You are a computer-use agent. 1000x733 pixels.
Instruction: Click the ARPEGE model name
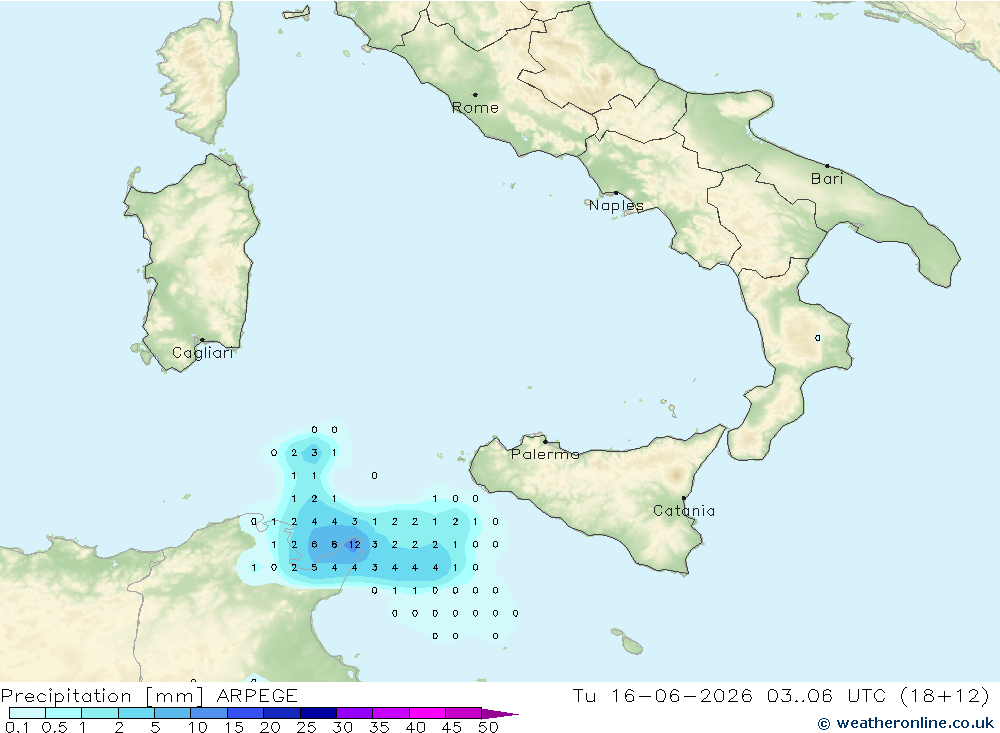pos(256,695)
